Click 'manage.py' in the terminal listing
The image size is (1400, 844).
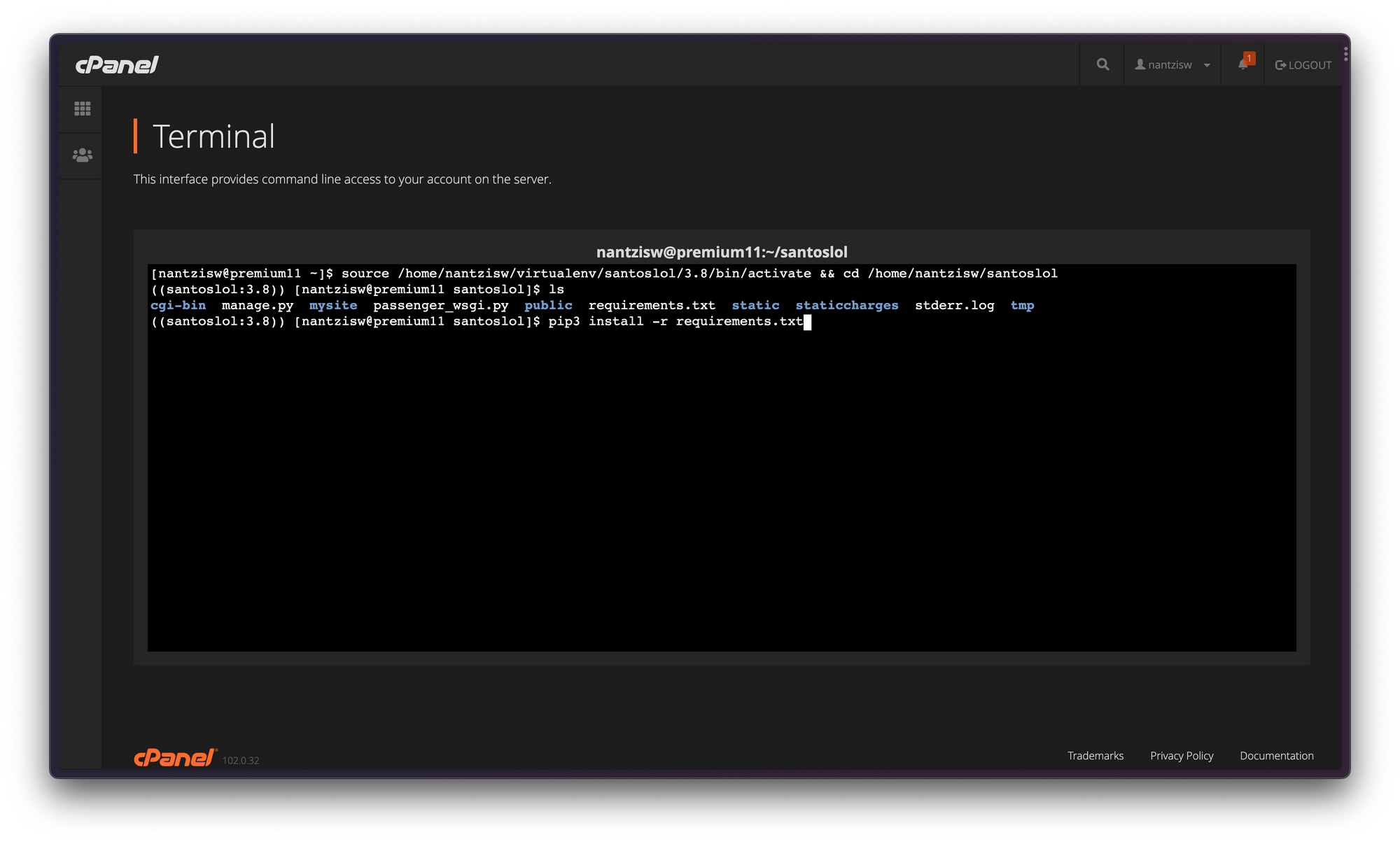(x=258, y=305)
